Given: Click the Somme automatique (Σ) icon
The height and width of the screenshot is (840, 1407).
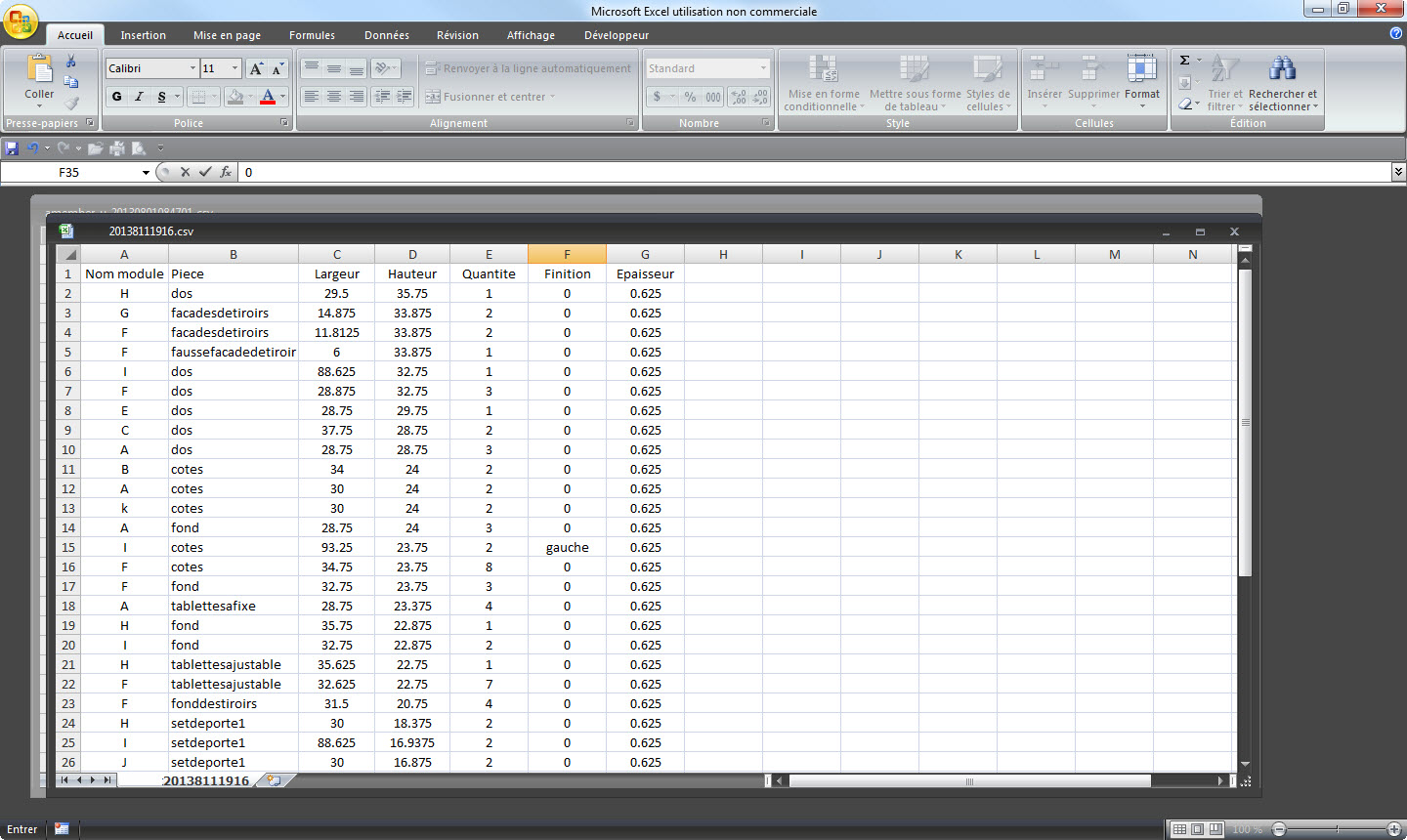Looking at the screenshot, I should click(1185, 61).
